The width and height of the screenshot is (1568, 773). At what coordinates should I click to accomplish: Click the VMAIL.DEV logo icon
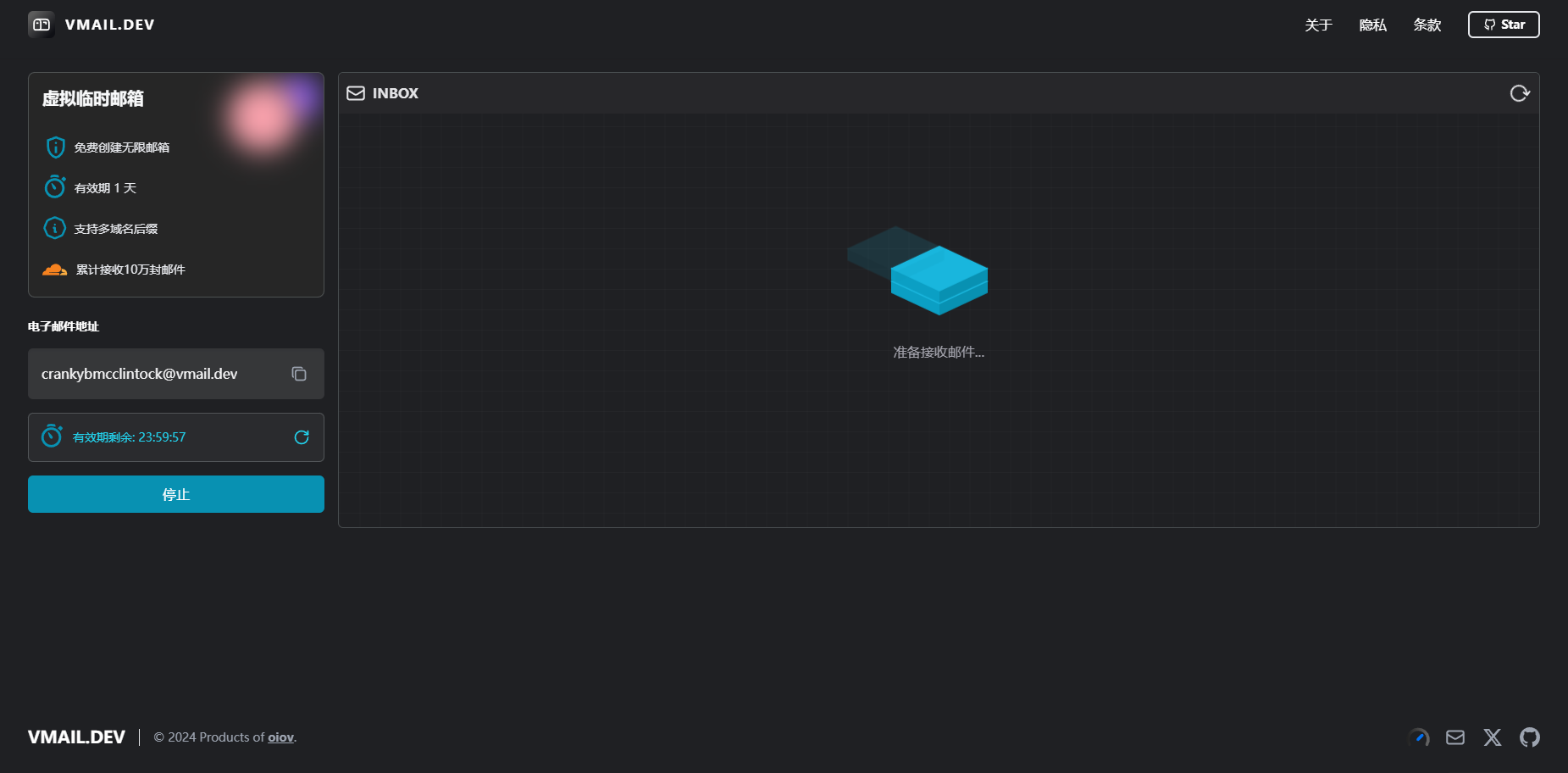42,25
